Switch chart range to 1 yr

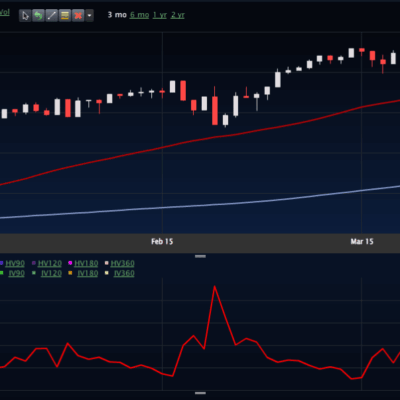(160, 15)
